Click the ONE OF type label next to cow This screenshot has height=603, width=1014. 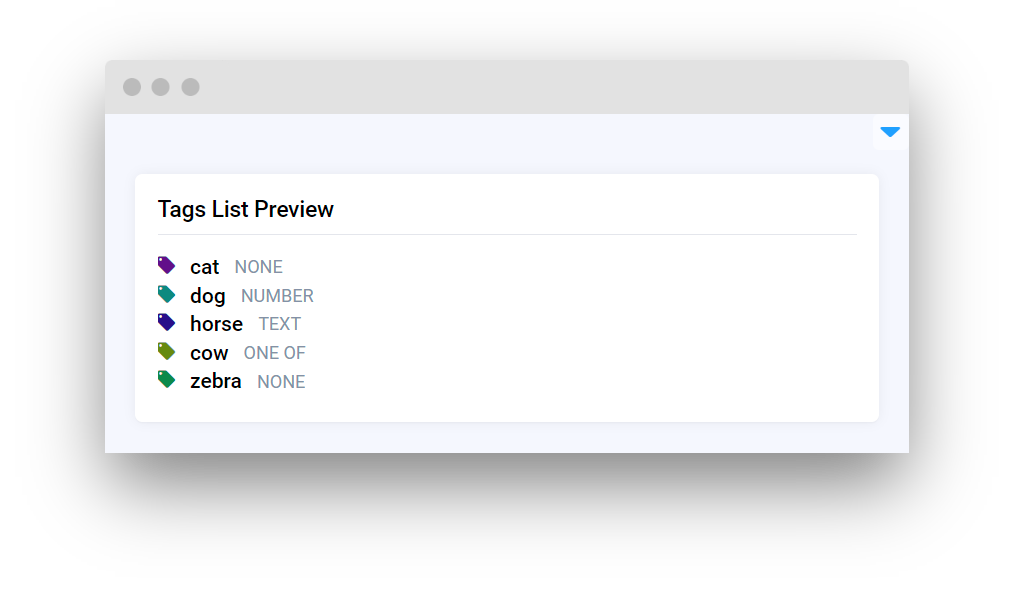[x=275, y=353]
